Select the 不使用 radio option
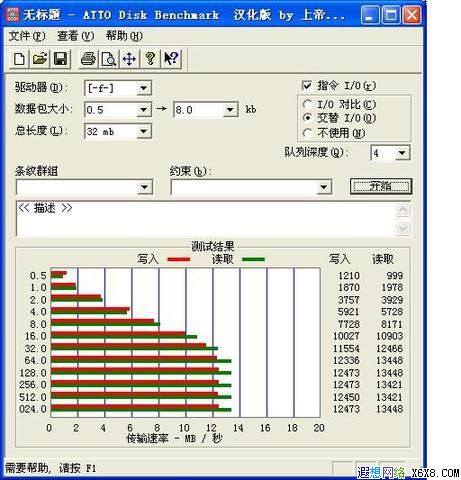The image size is (461, 480). (x=307, y=133)
